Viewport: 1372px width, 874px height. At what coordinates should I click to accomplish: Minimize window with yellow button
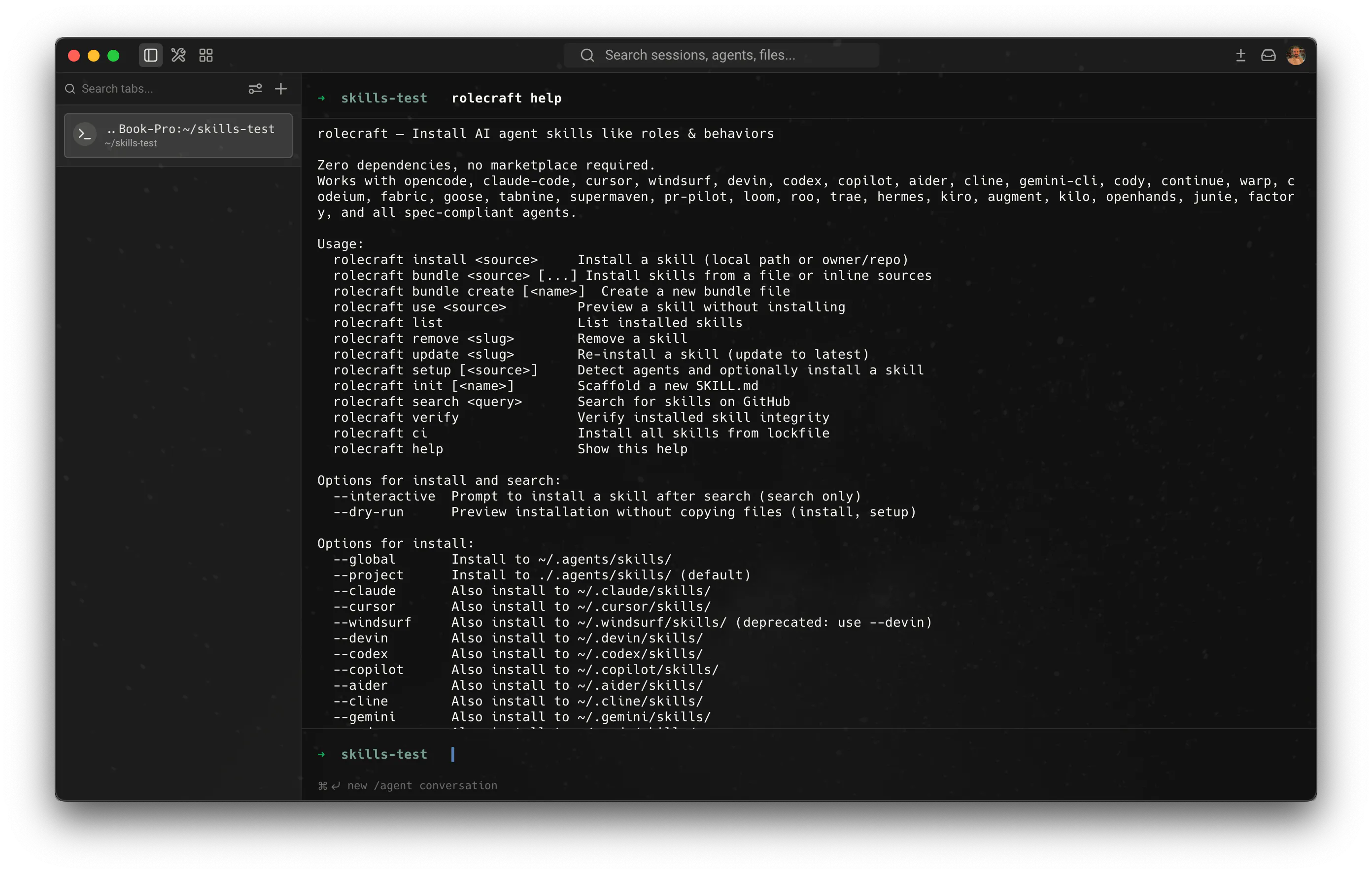94,55
